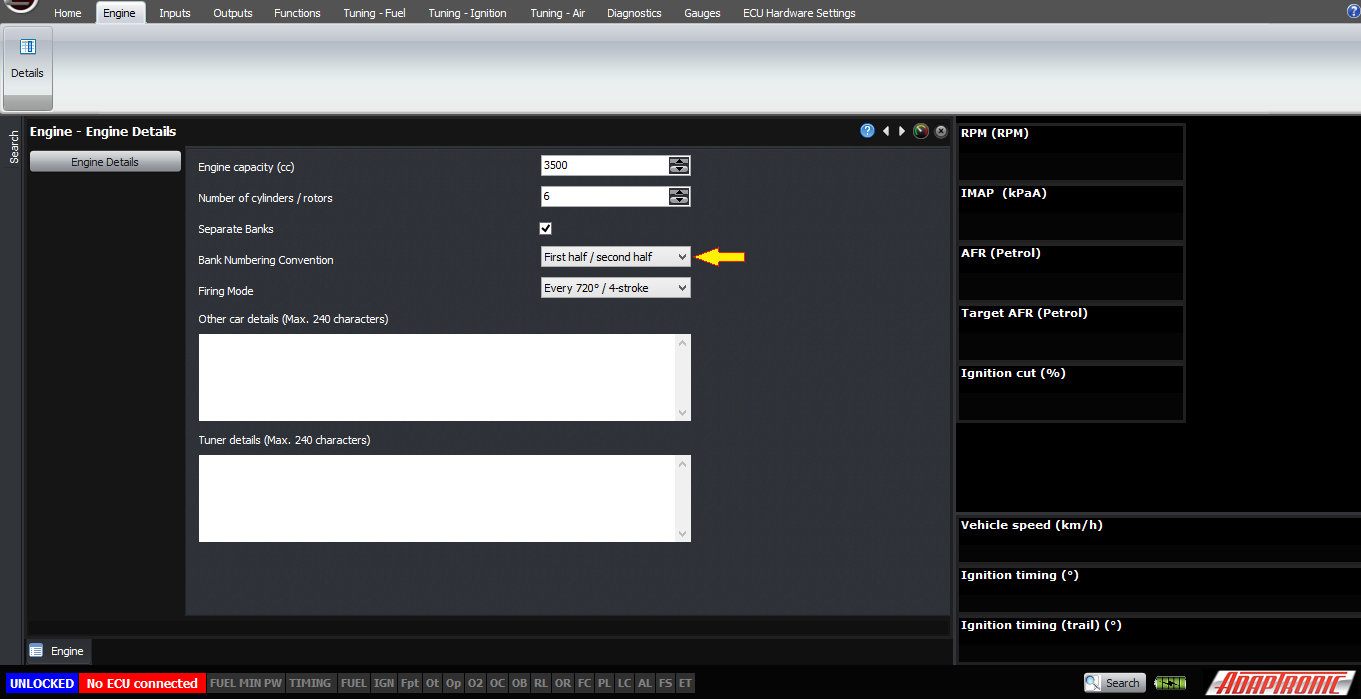1361x699 pixels.
Task: Decrease Engine capacity value
Action: pos(680,170)
